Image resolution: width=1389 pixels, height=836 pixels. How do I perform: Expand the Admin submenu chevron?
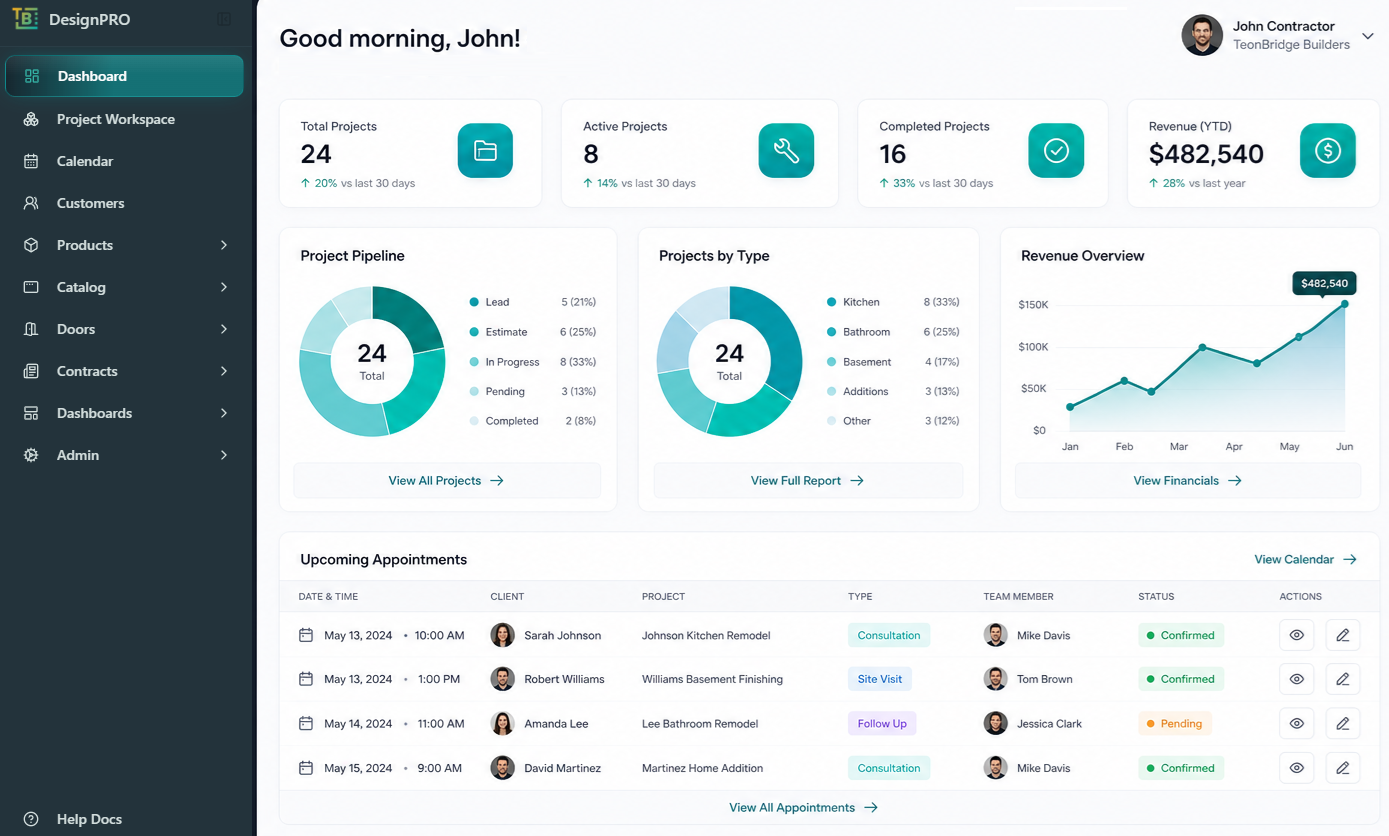(x=224, y=455)
